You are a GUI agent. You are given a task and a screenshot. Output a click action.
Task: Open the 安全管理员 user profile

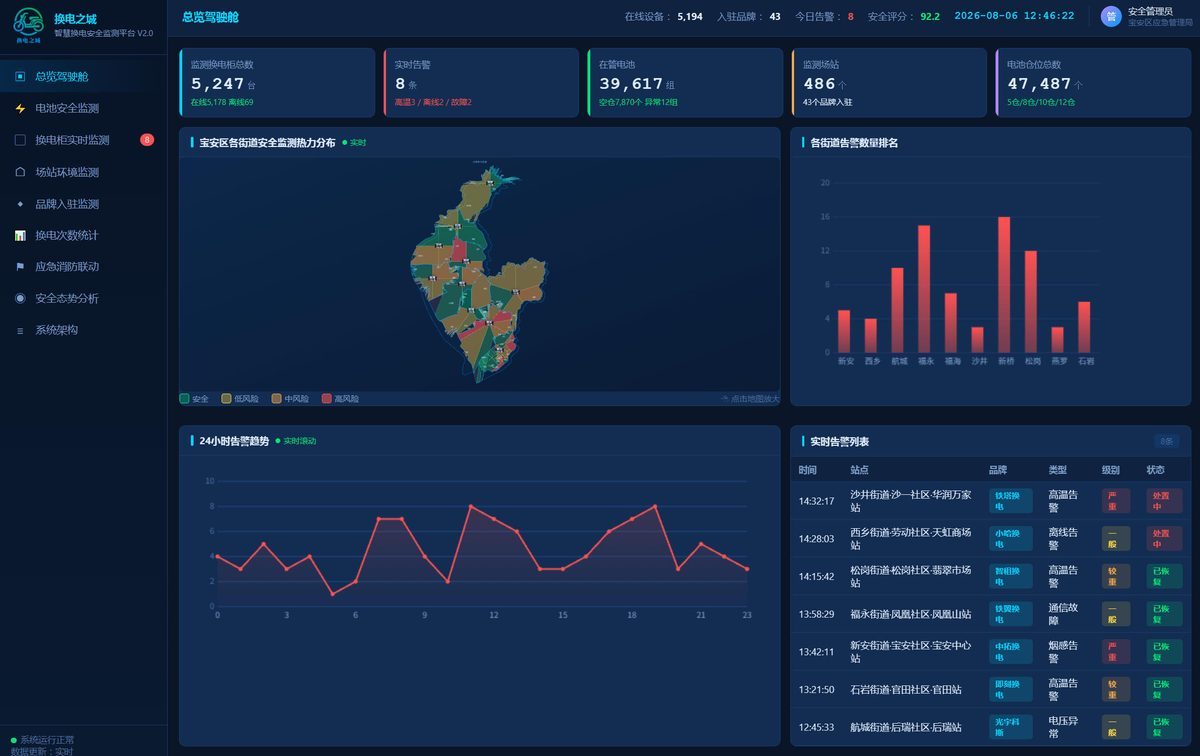1145,16
